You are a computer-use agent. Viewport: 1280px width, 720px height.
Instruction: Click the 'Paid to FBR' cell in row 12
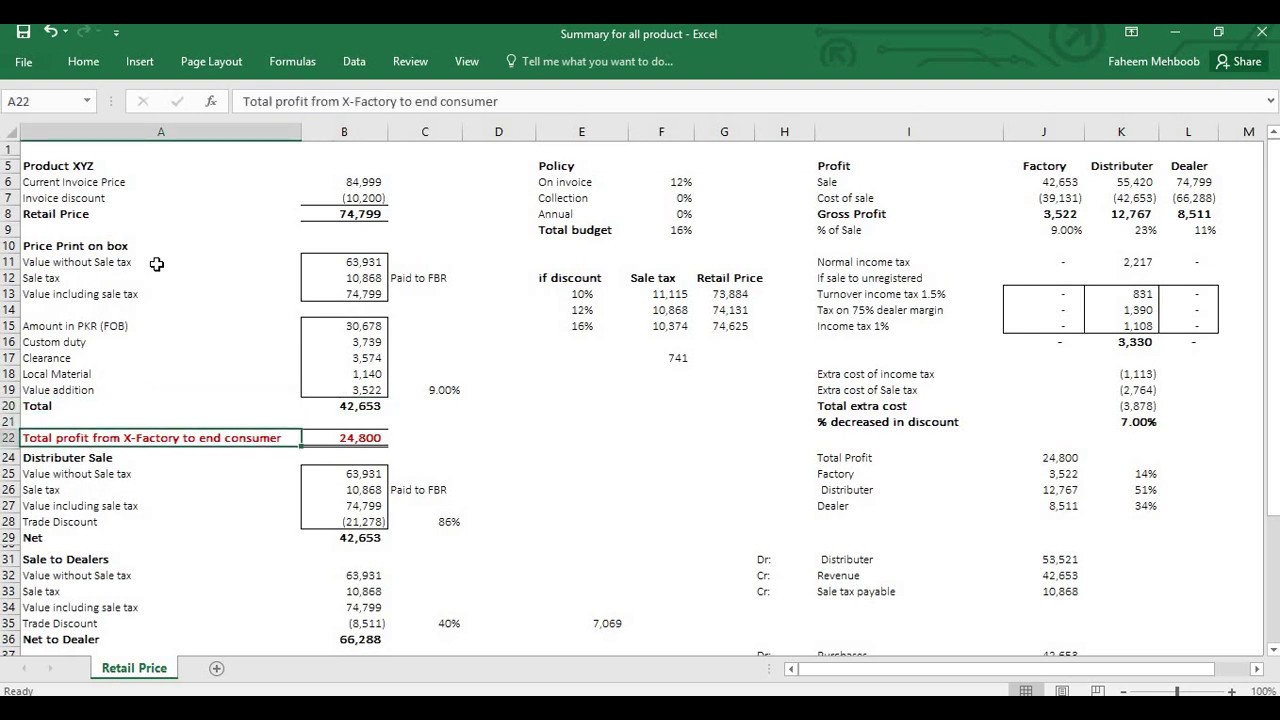[x=424, y=278]
